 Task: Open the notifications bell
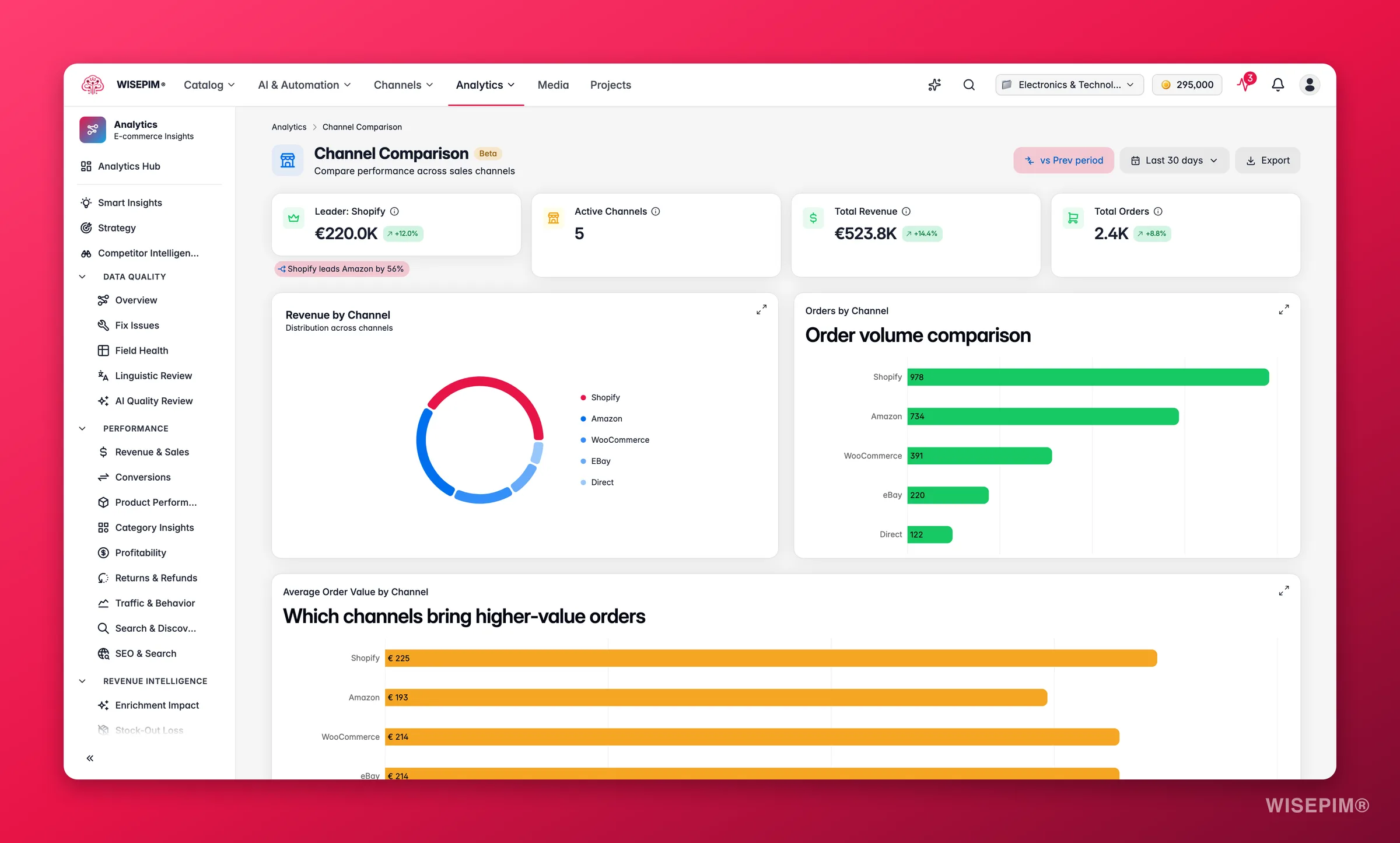[1278, 85]
